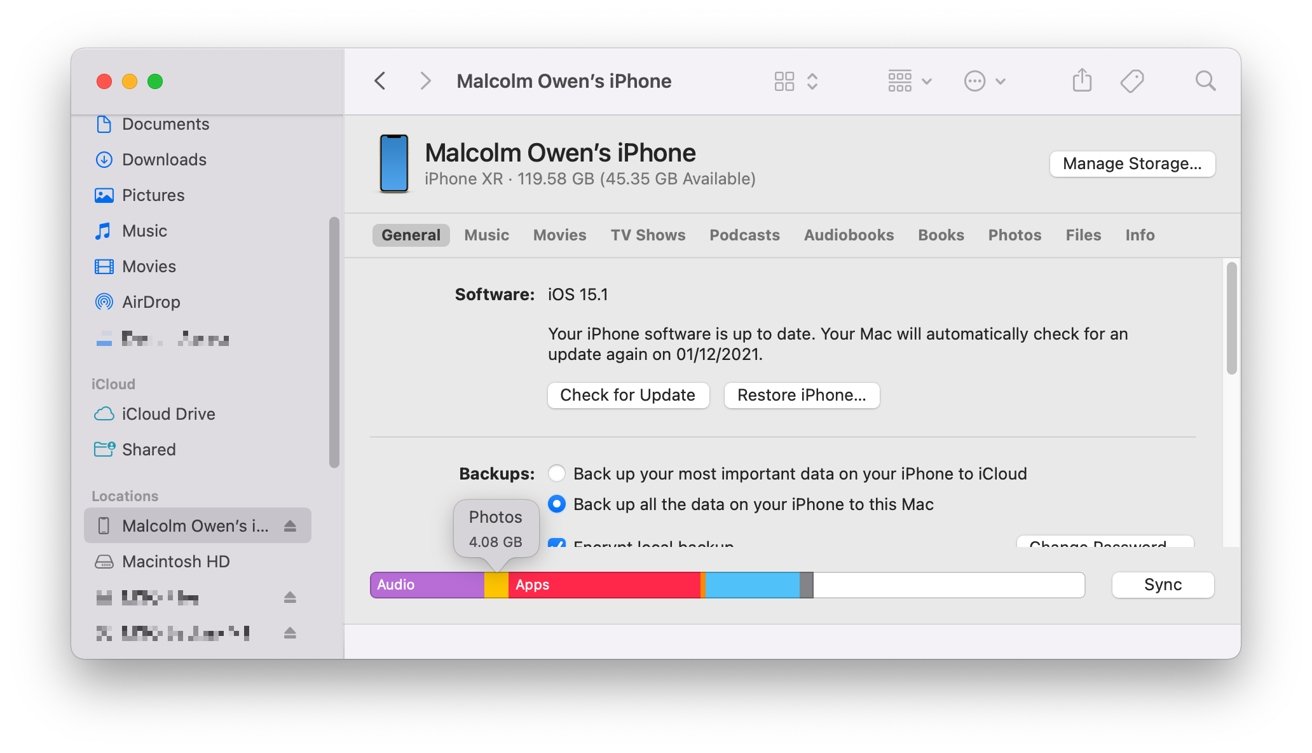The width and height of the screenshot is (1312, 753).
Task: Expand the group-by options dropdown
Action: click(x=909, y=81)
